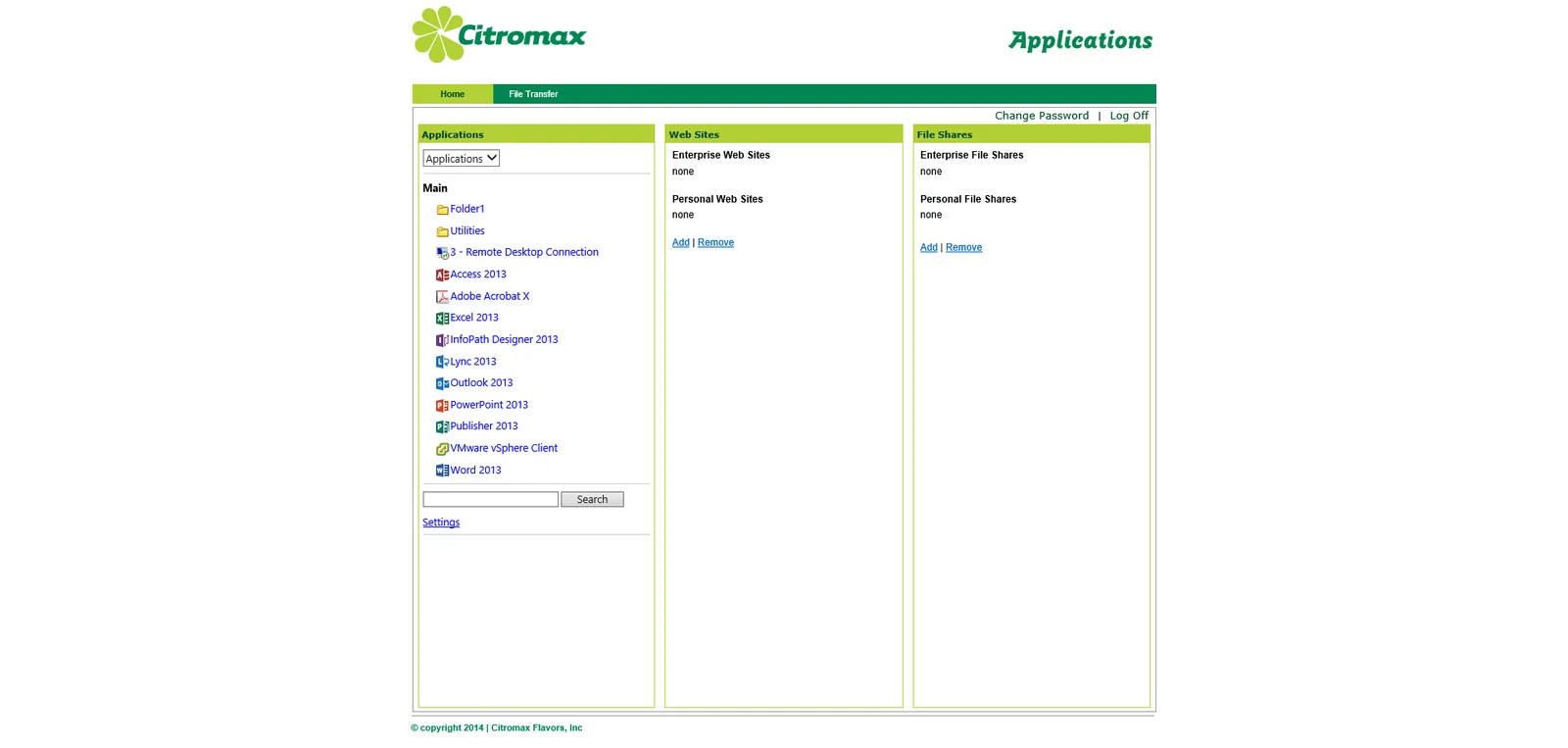This screenshot has height=748, width=1568.
Task: Open 3 - Remote Desktop Connection link
Action: click(x=524, y=252)
